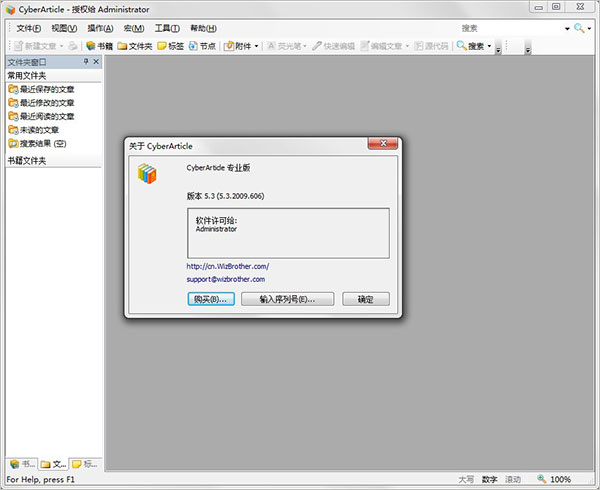Click the CyberArticle app icon in title bar
This screenshot has width=600, height=490.
pos(10,10)
